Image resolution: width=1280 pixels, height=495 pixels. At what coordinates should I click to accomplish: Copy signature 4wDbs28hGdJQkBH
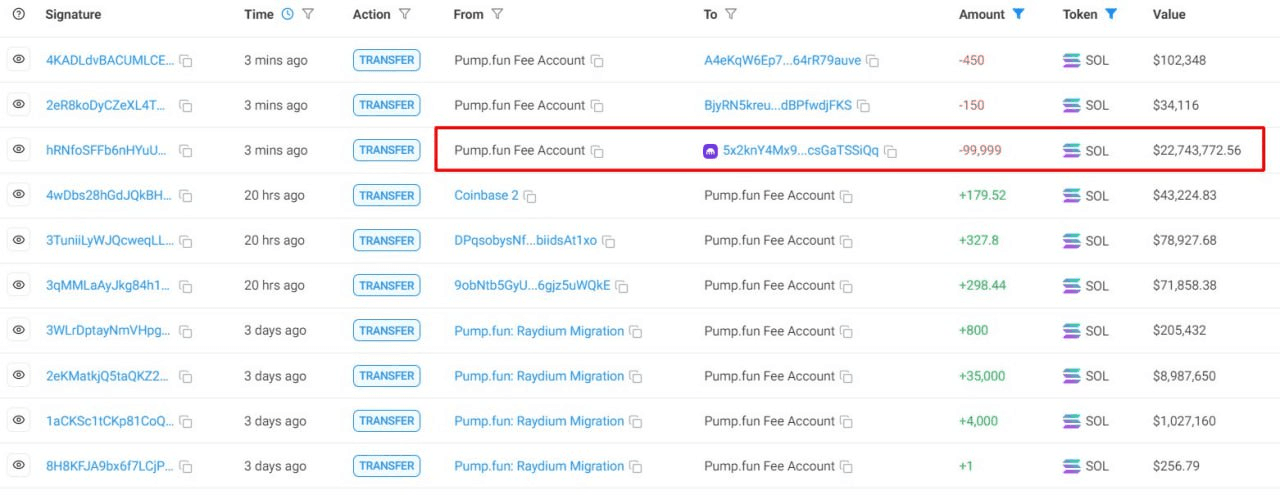tap(186, 196)
